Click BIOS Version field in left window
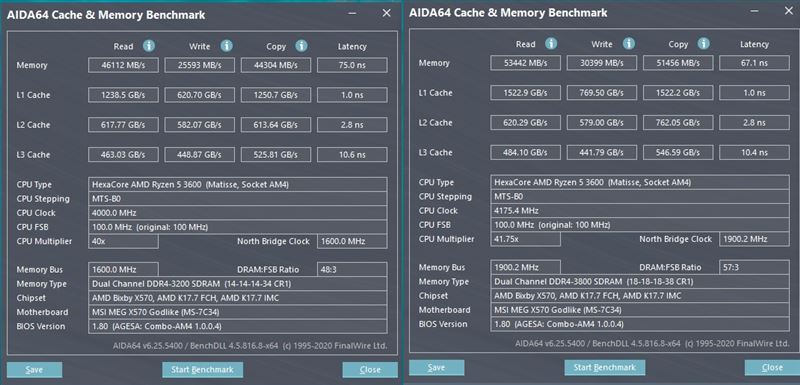Image resolution: width=800 pixels, height=385 pixels. point(238,326)
